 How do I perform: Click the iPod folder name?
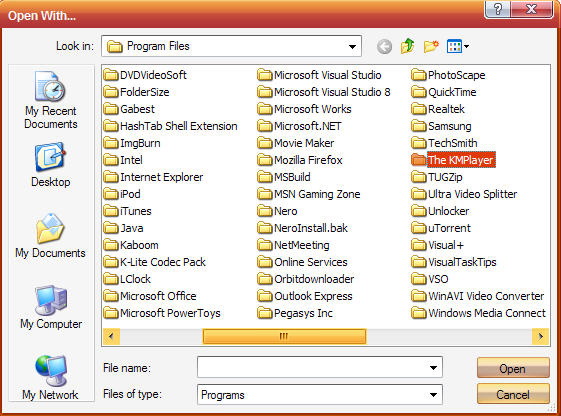[130, 194]
